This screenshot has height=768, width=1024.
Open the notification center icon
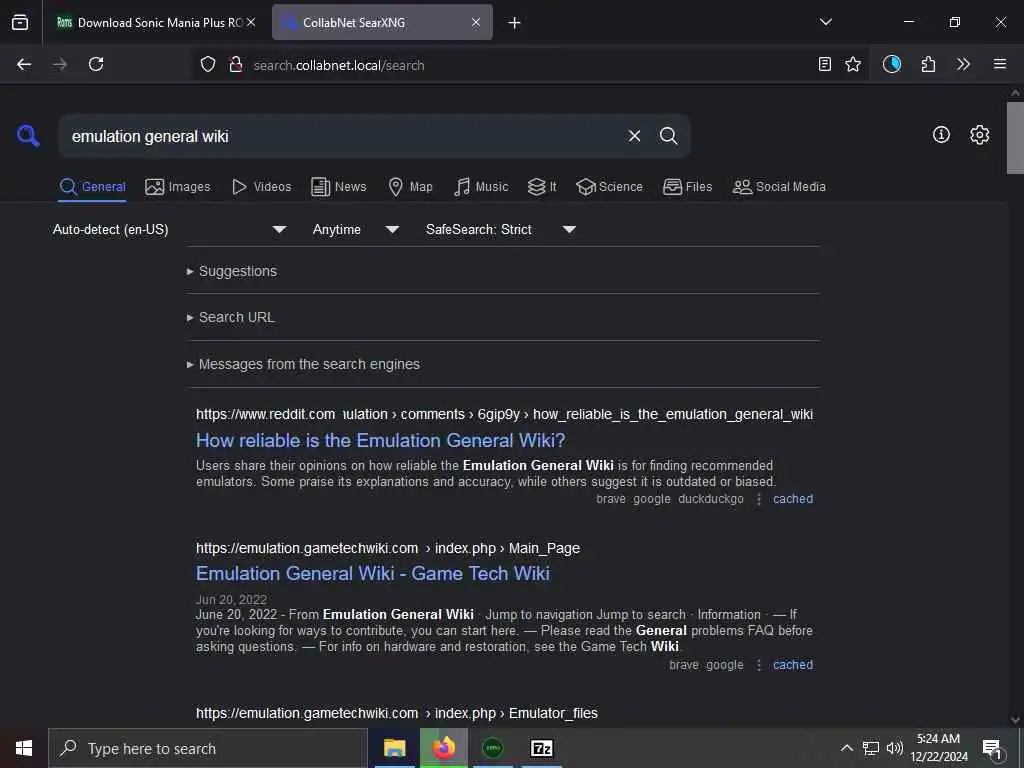993,748
